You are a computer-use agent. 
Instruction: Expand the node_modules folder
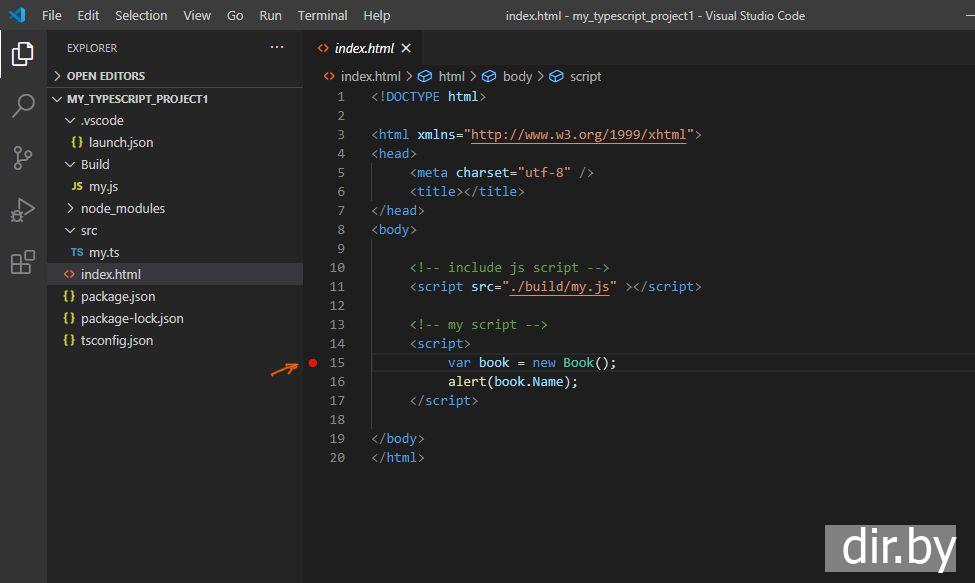122,208
